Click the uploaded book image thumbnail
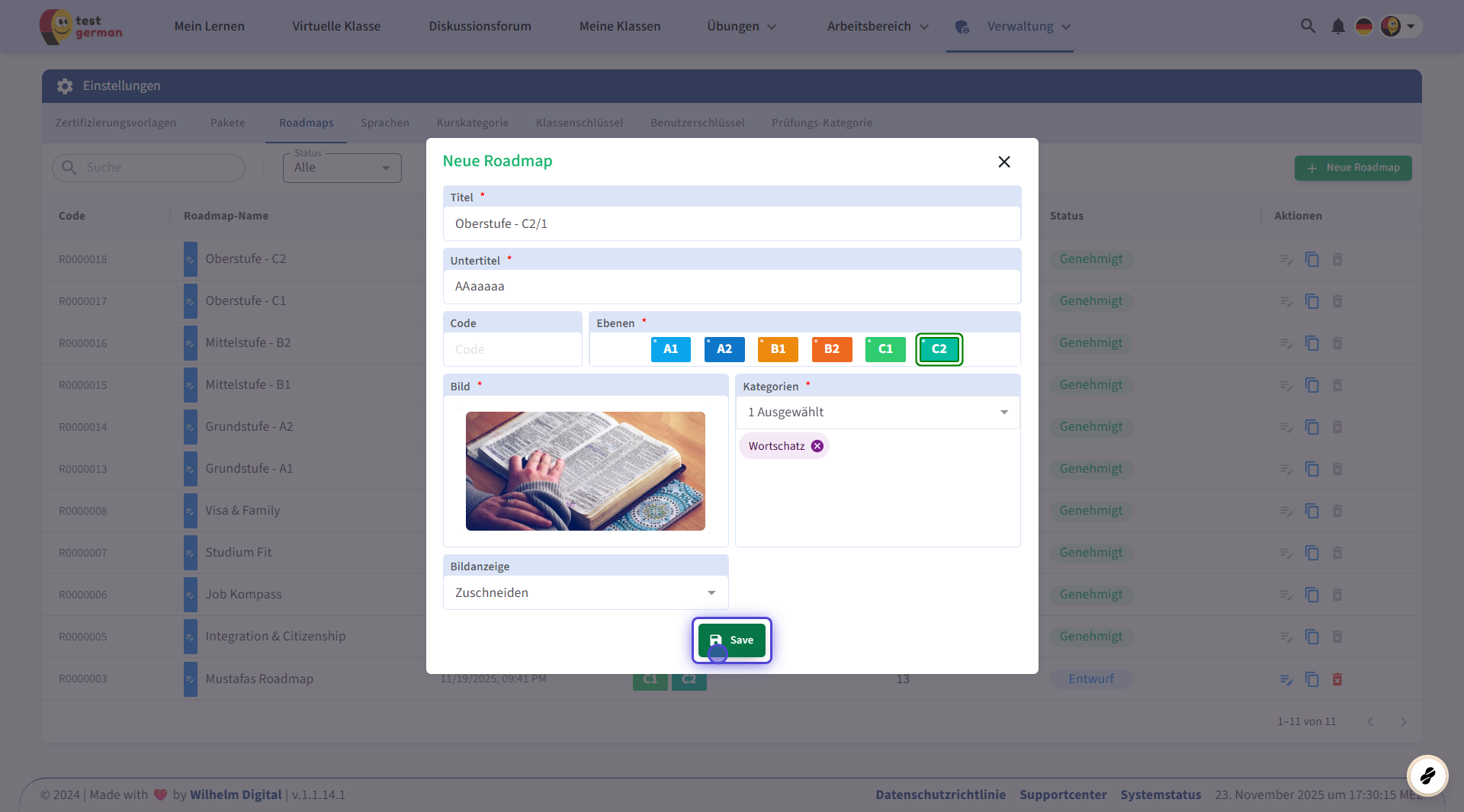 585,471
